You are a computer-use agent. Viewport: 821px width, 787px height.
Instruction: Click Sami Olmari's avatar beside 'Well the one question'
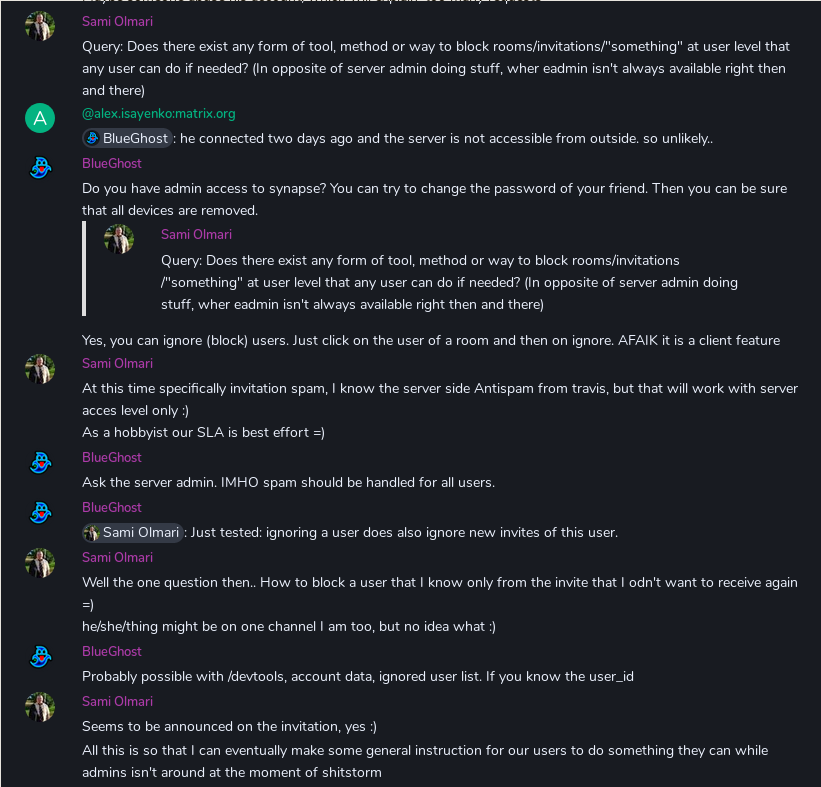click(39, 563)
